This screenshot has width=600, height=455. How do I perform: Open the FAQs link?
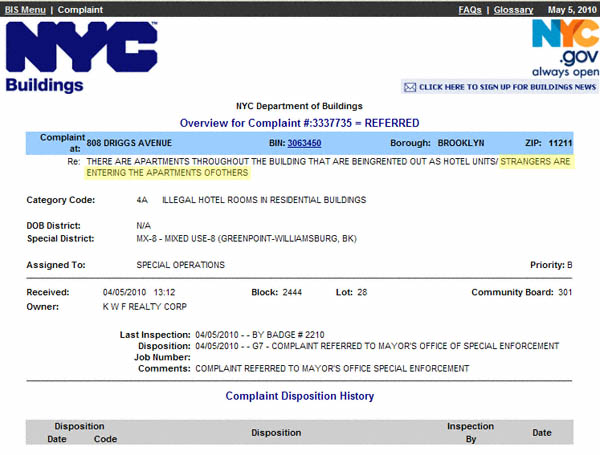[469, 9]
